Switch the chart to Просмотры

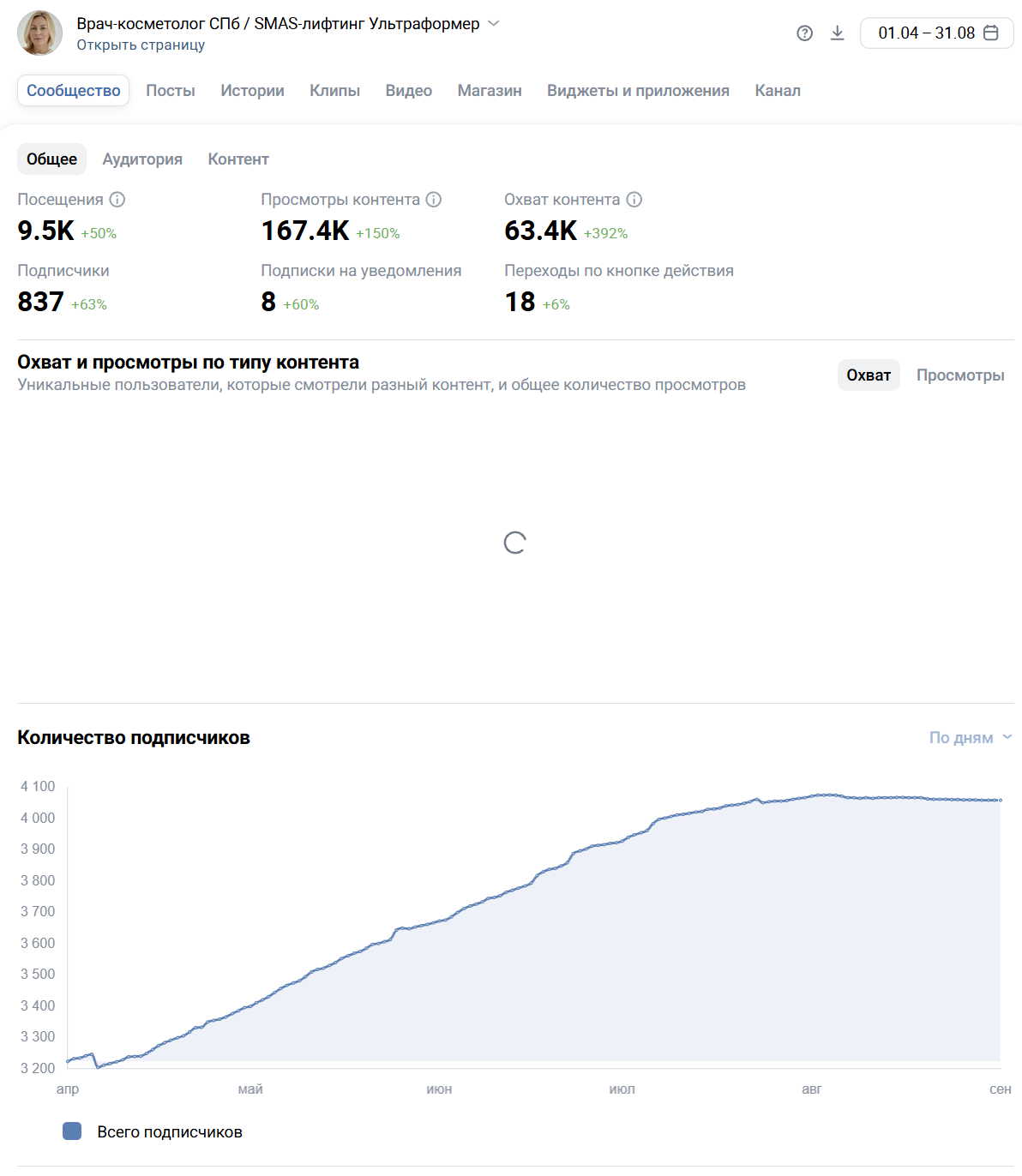(x=960, y=375)
